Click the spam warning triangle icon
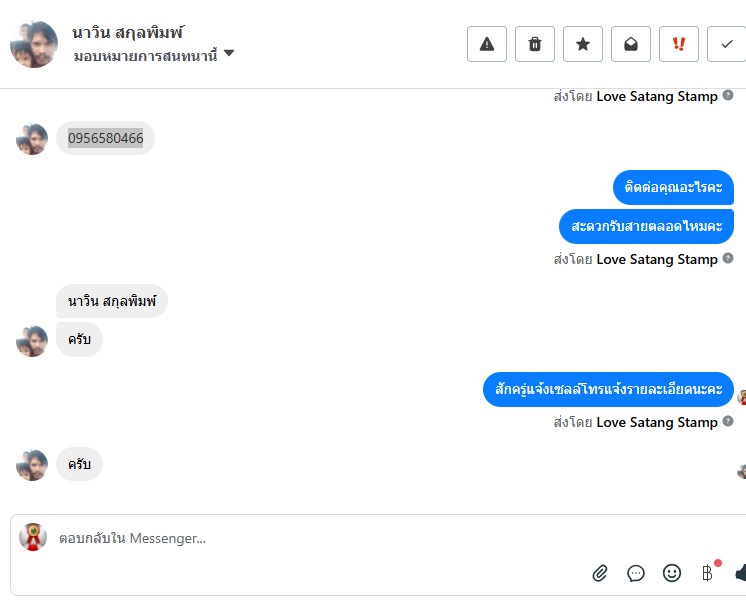The image size is (746, 602). click(x=487, y=44)
